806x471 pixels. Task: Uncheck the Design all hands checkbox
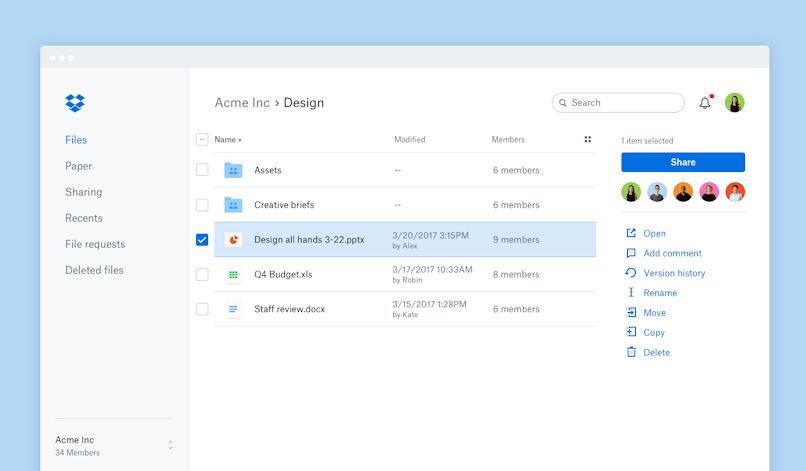click(202, 240)
